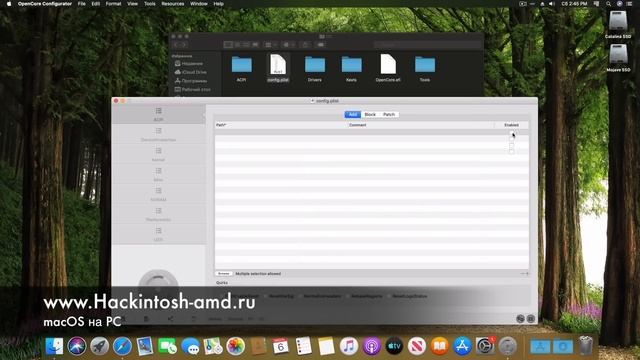Viewport: 640px width, 360px height.
Task: Click the Finder share button
Action: (x=305, y=44)
